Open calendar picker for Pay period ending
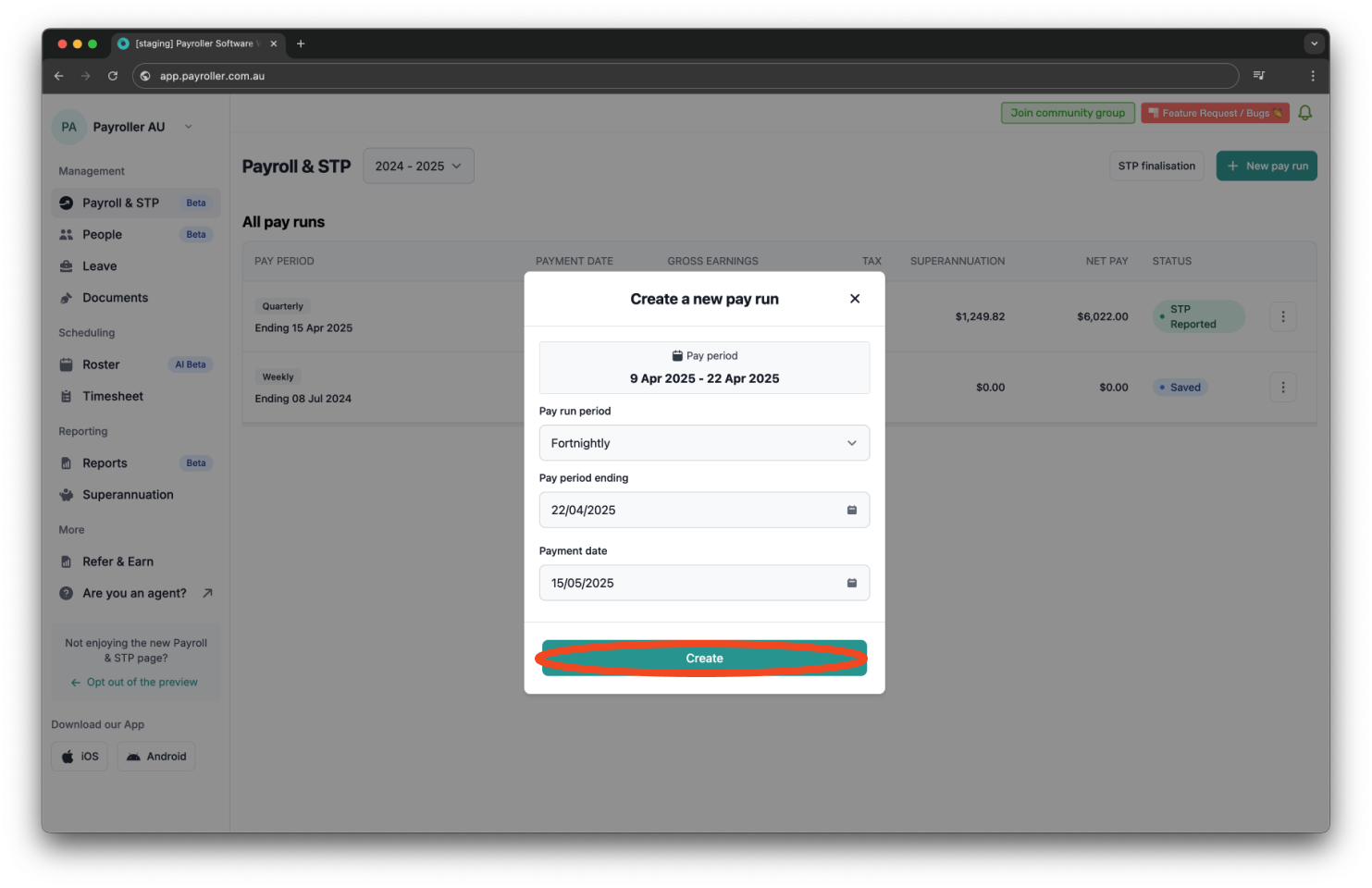Screen dimensions: 1372x888 coord(851,511)
